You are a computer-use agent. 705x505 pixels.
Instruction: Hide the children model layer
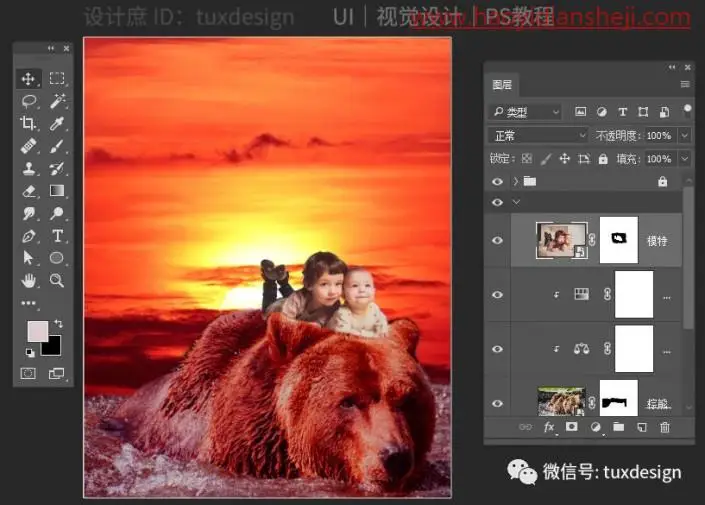coord(497,241)
